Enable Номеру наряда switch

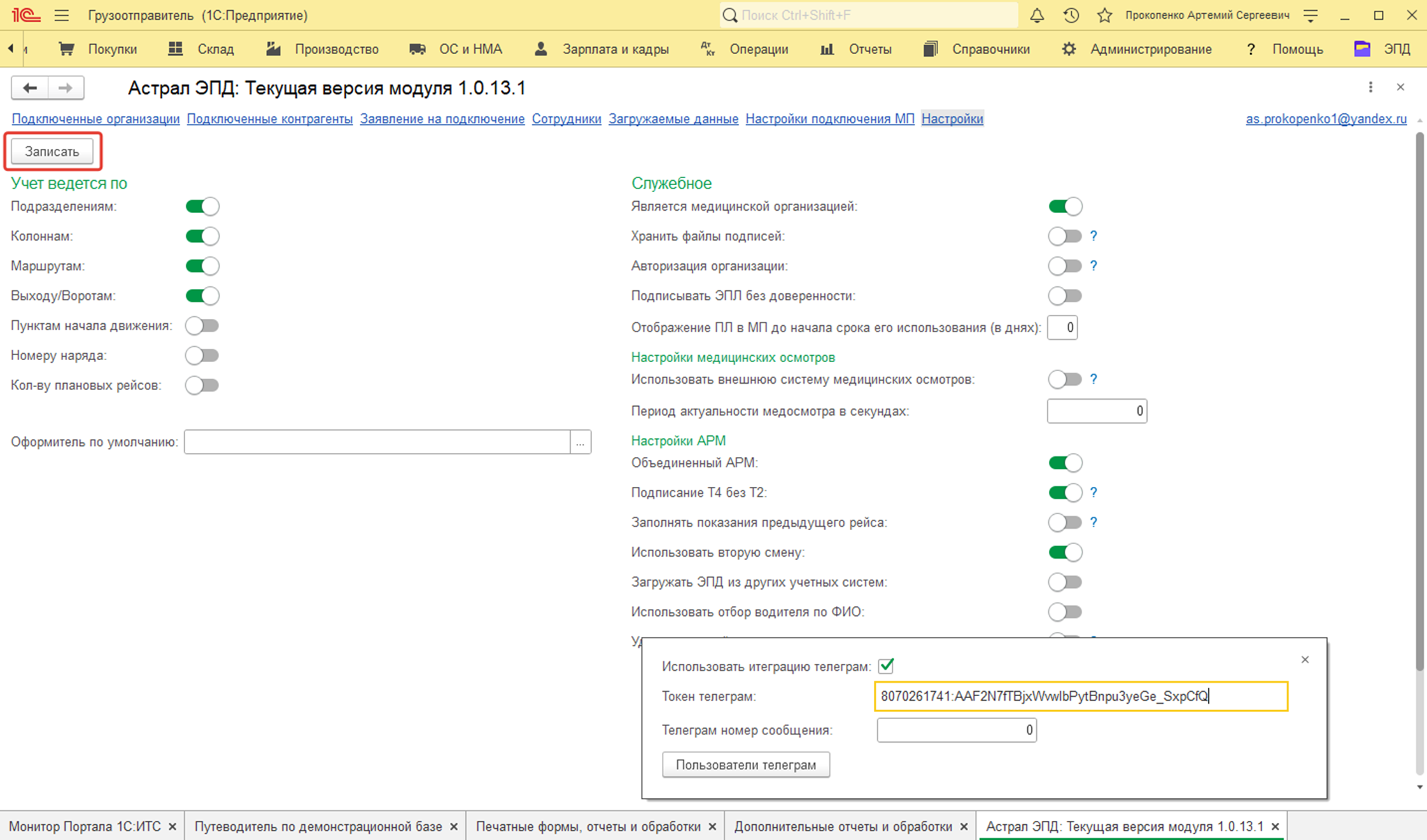point(202,356)
